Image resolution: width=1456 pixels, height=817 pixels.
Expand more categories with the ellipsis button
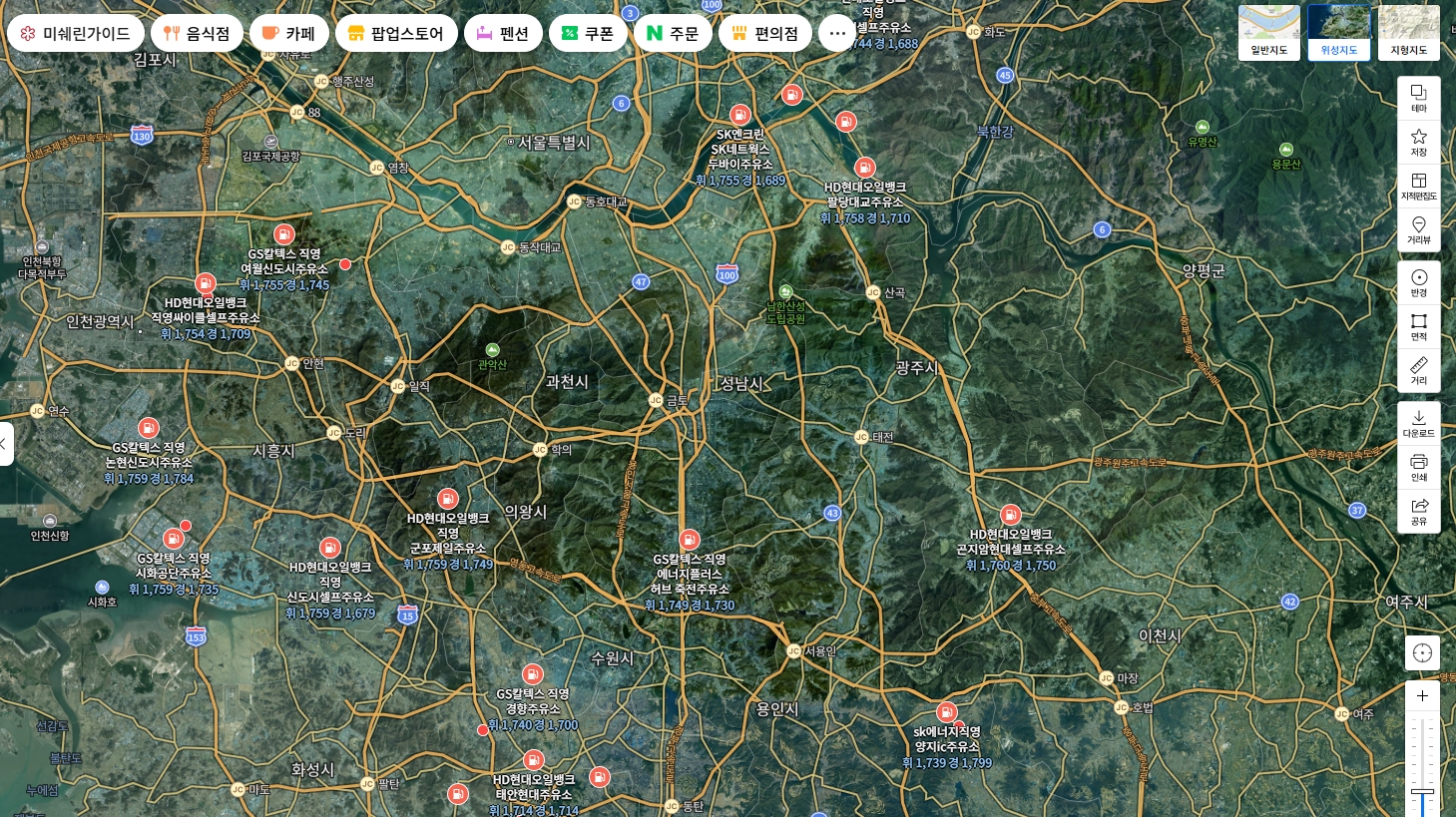[x=837, y=33]
